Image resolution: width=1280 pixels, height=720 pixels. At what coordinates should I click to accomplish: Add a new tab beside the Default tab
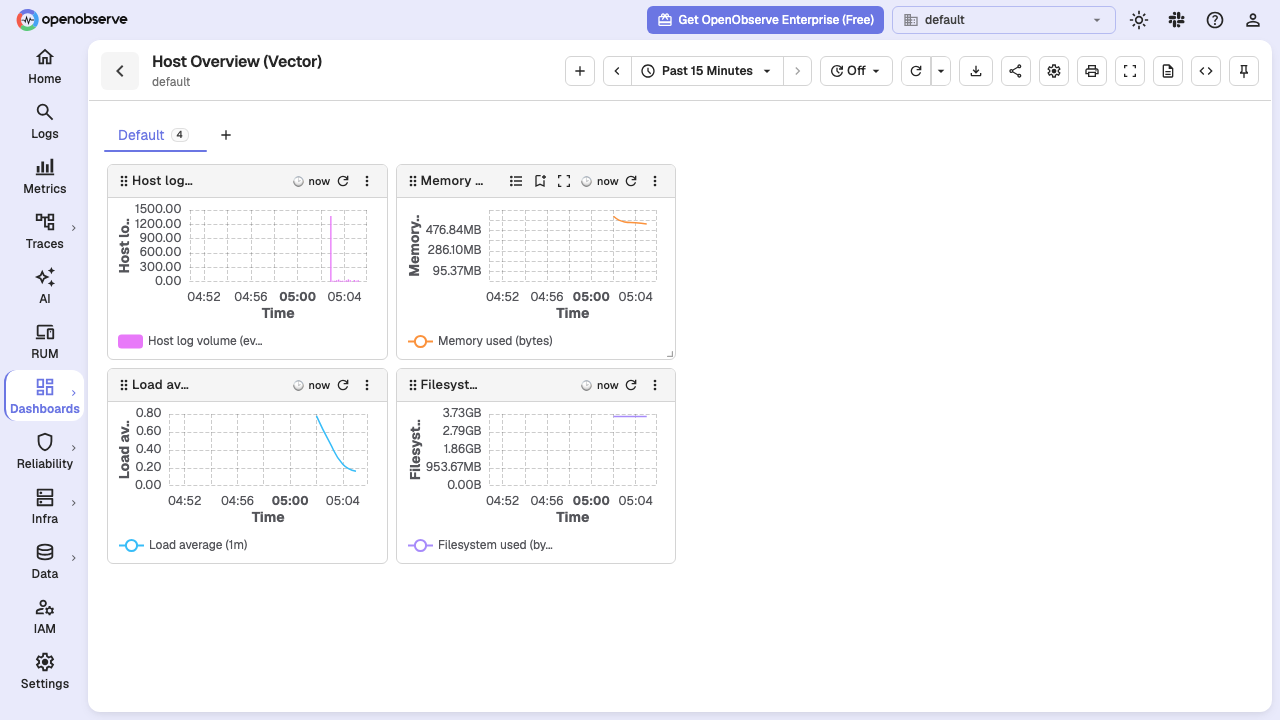[226, 135]
